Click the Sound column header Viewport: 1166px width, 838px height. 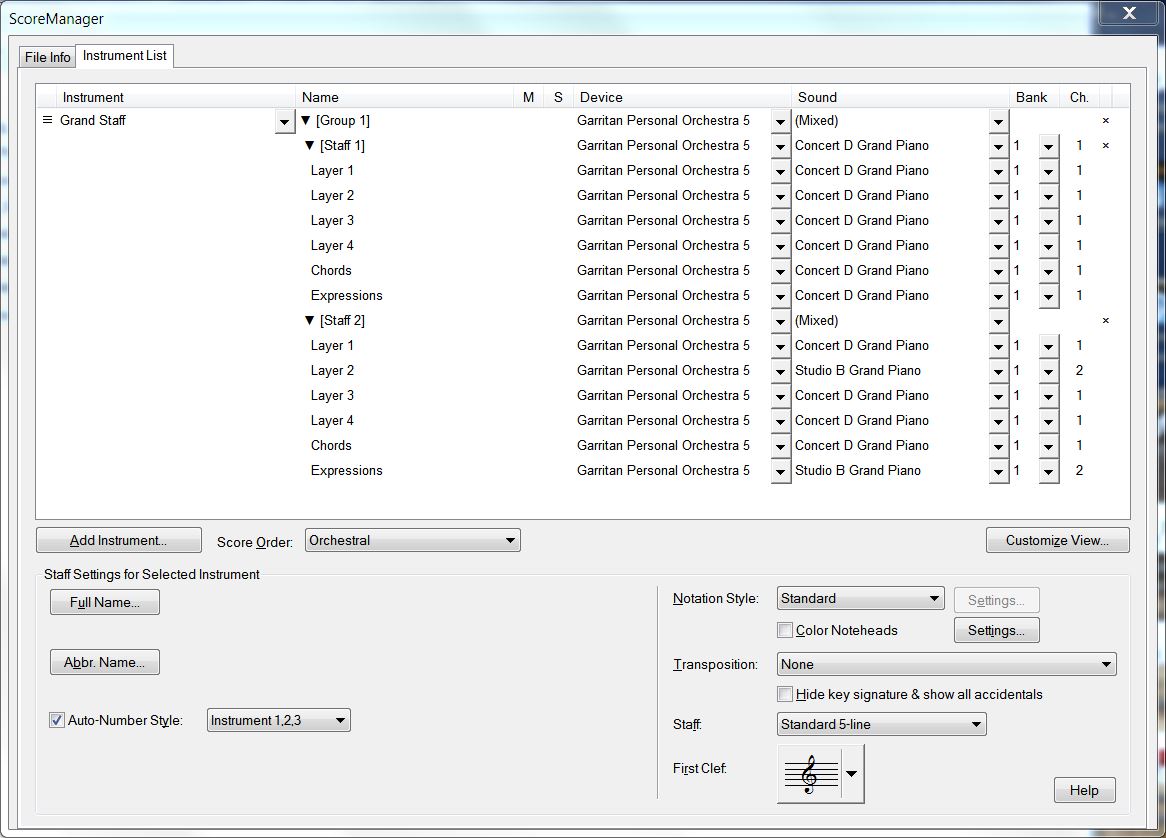click(817, 97)
